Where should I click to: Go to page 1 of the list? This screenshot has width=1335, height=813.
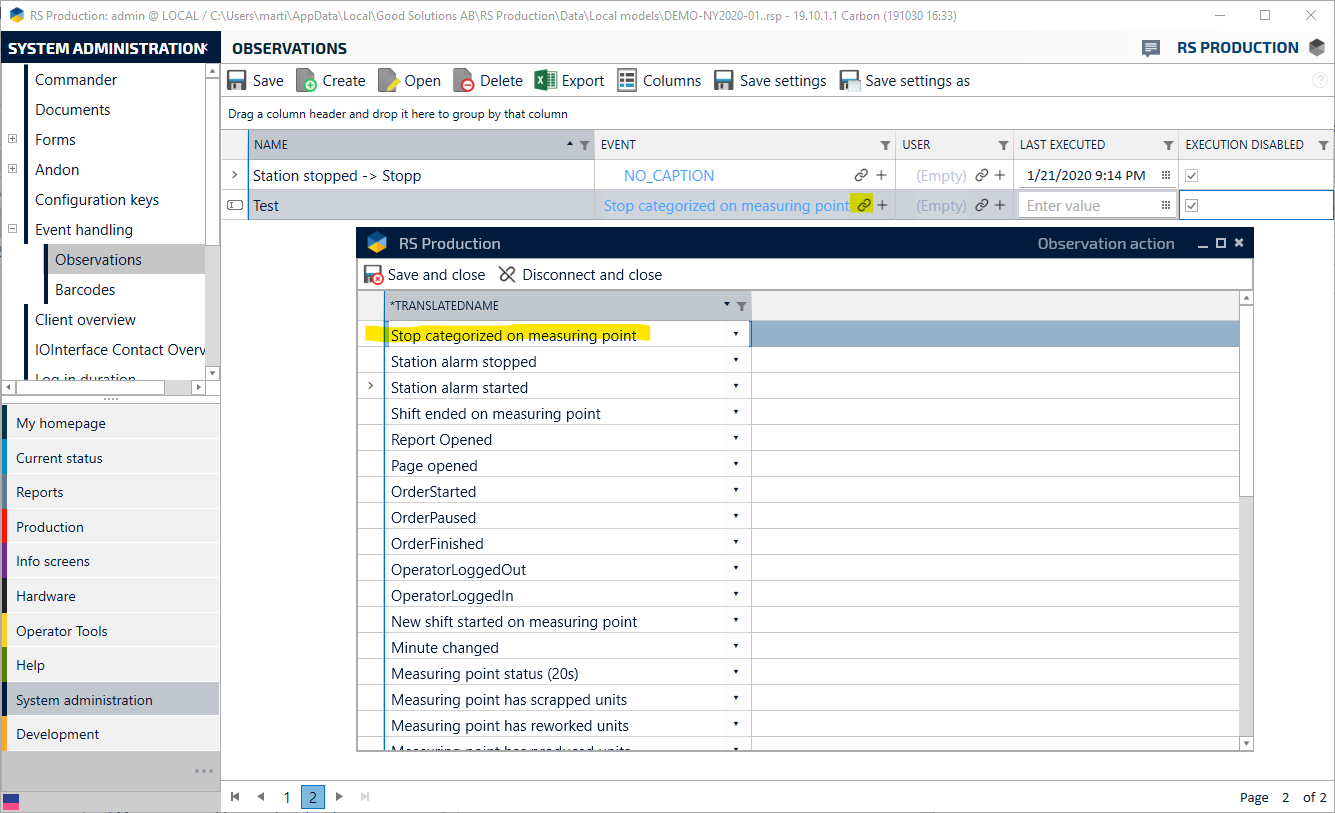click(287, 797)
